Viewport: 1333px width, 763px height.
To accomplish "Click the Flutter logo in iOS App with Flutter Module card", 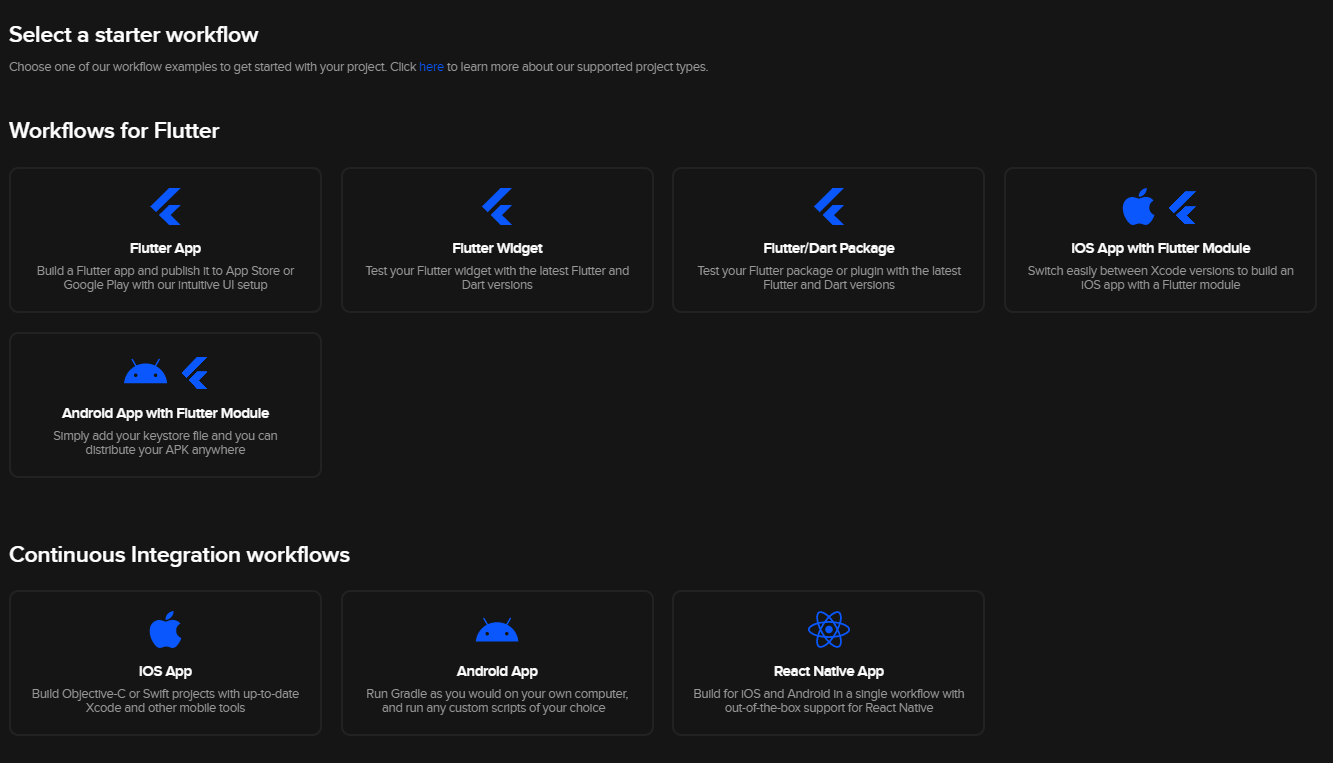I will [1183, 207].
